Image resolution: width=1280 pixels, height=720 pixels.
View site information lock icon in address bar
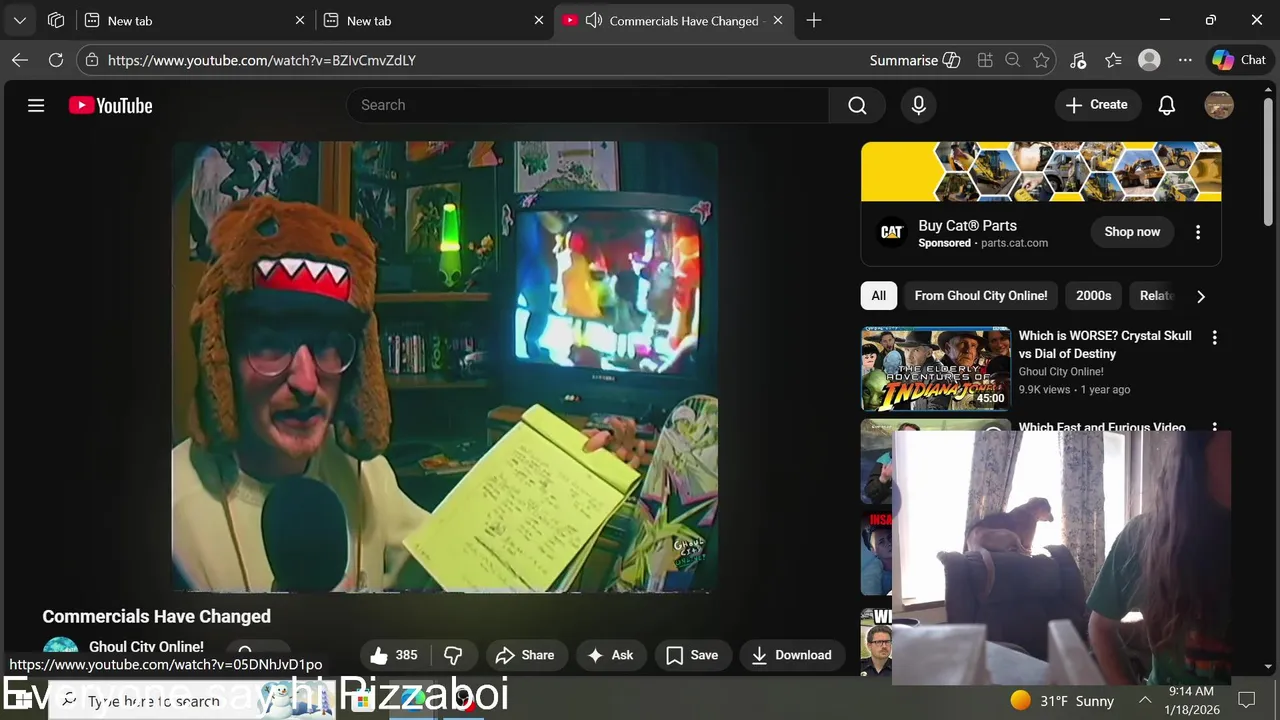[x=92, y=60]
